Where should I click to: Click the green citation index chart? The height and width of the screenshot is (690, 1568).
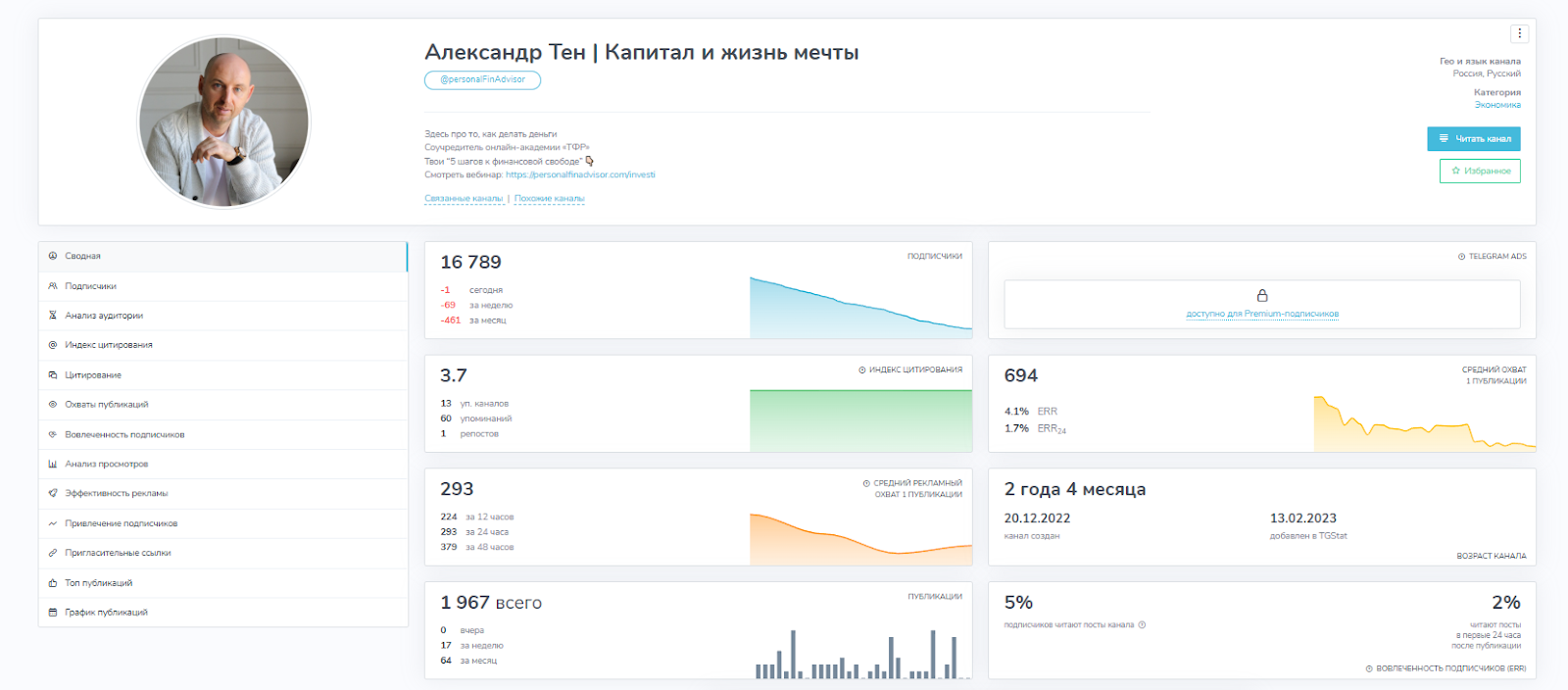860,420
